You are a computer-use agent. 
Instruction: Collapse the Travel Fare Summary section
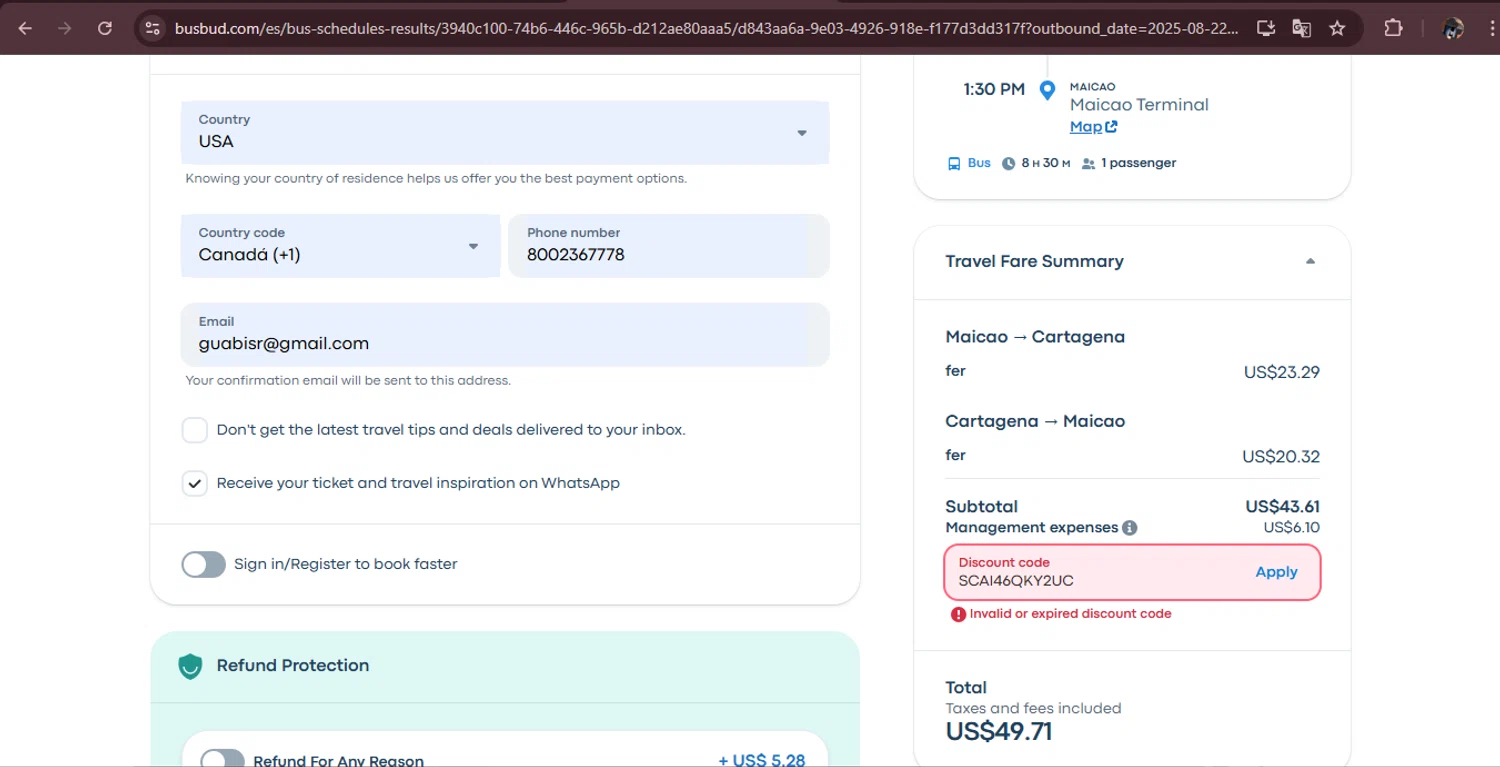[1310, 262]
